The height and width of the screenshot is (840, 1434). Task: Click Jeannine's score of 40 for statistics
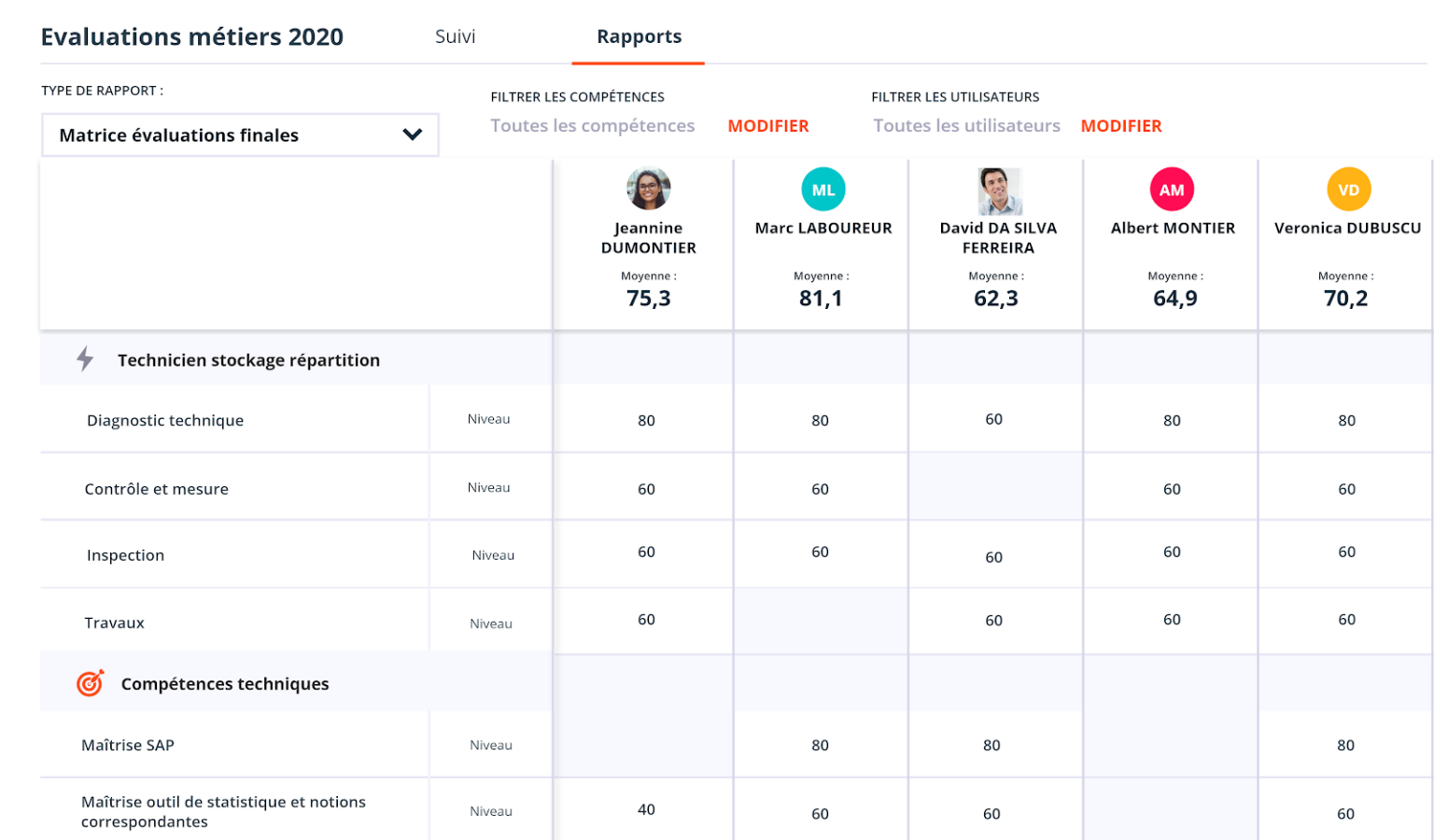[x=646, y=809]
